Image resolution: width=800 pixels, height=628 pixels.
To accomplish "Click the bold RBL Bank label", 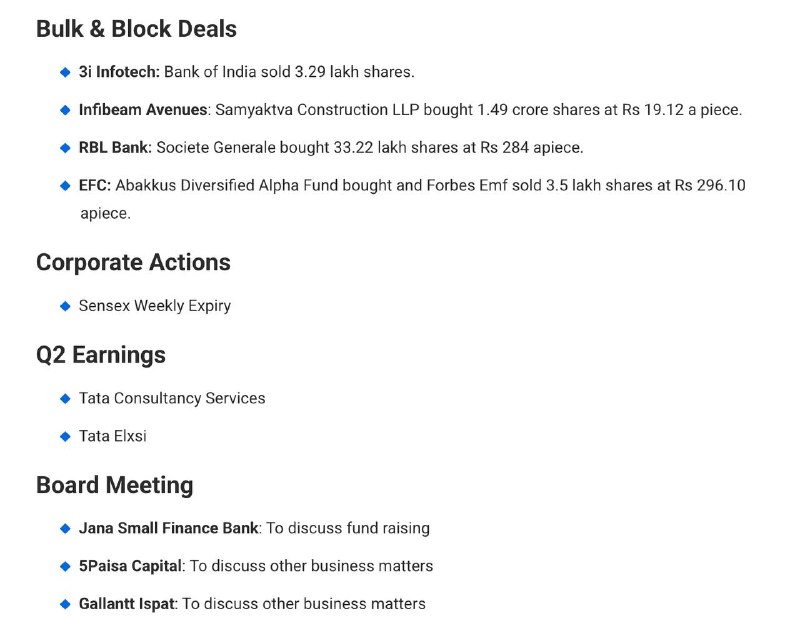I will 115,148.
